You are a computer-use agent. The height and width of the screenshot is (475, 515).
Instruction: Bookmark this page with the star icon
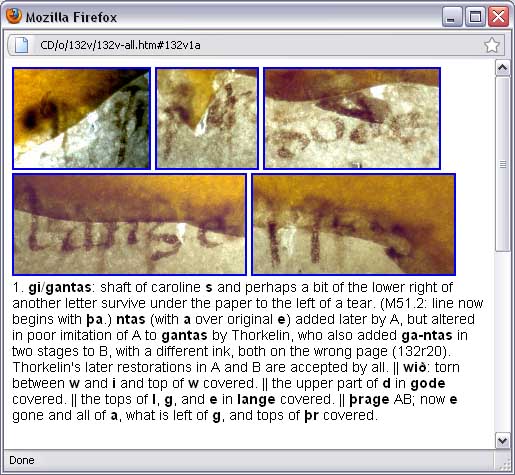[x=492, y=45]
